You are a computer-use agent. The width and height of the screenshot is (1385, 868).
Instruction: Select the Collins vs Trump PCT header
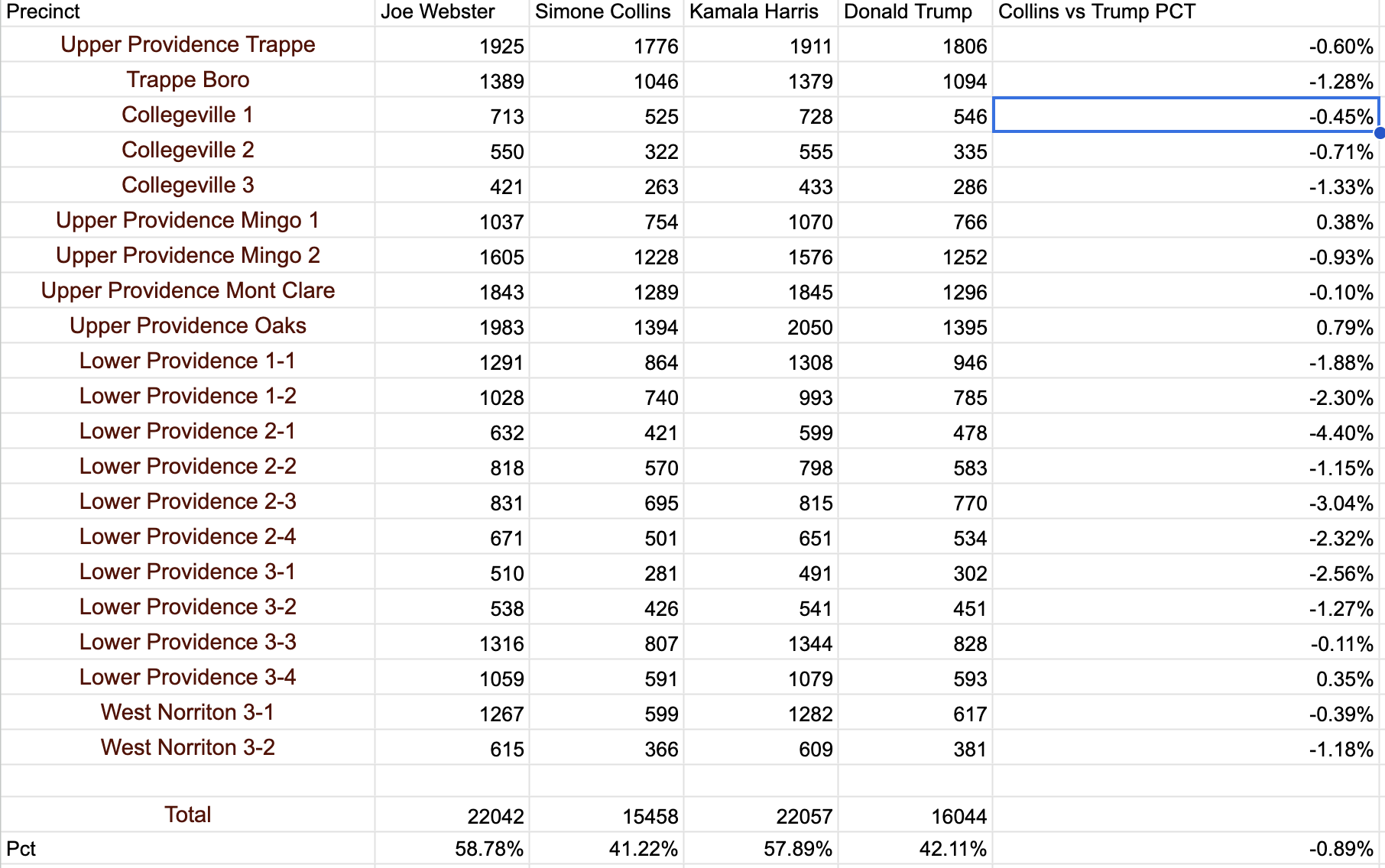[1186, 12]
